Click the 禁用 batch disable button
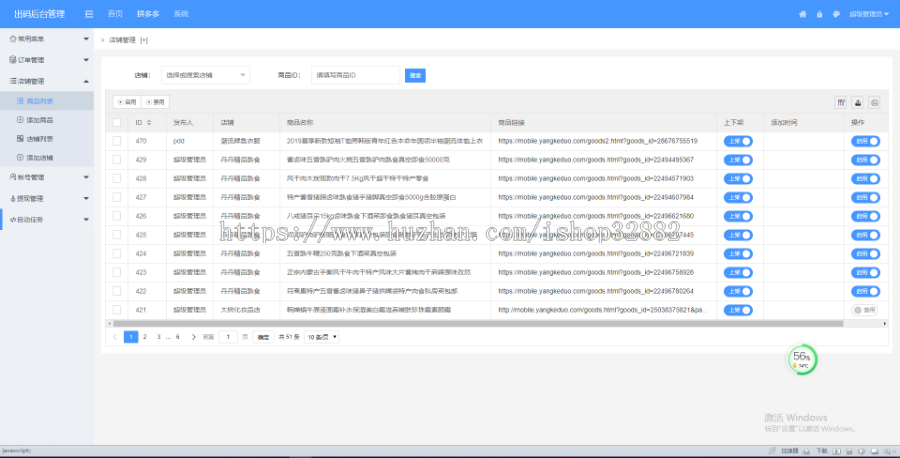 (155, 102)
